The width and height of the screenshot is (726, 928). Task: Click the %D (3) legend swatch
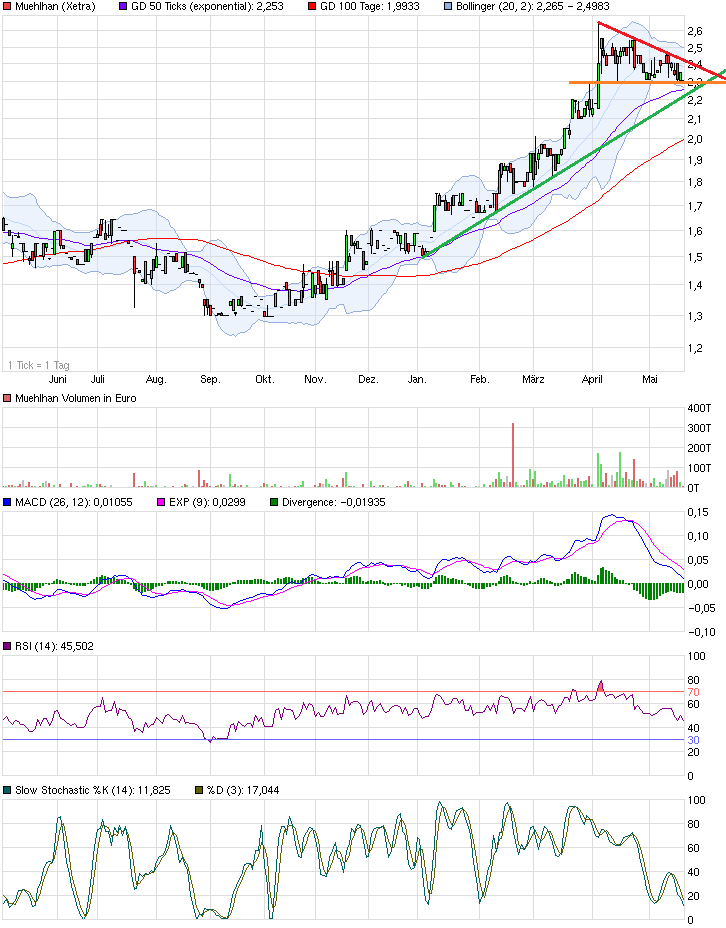[198, 790]
